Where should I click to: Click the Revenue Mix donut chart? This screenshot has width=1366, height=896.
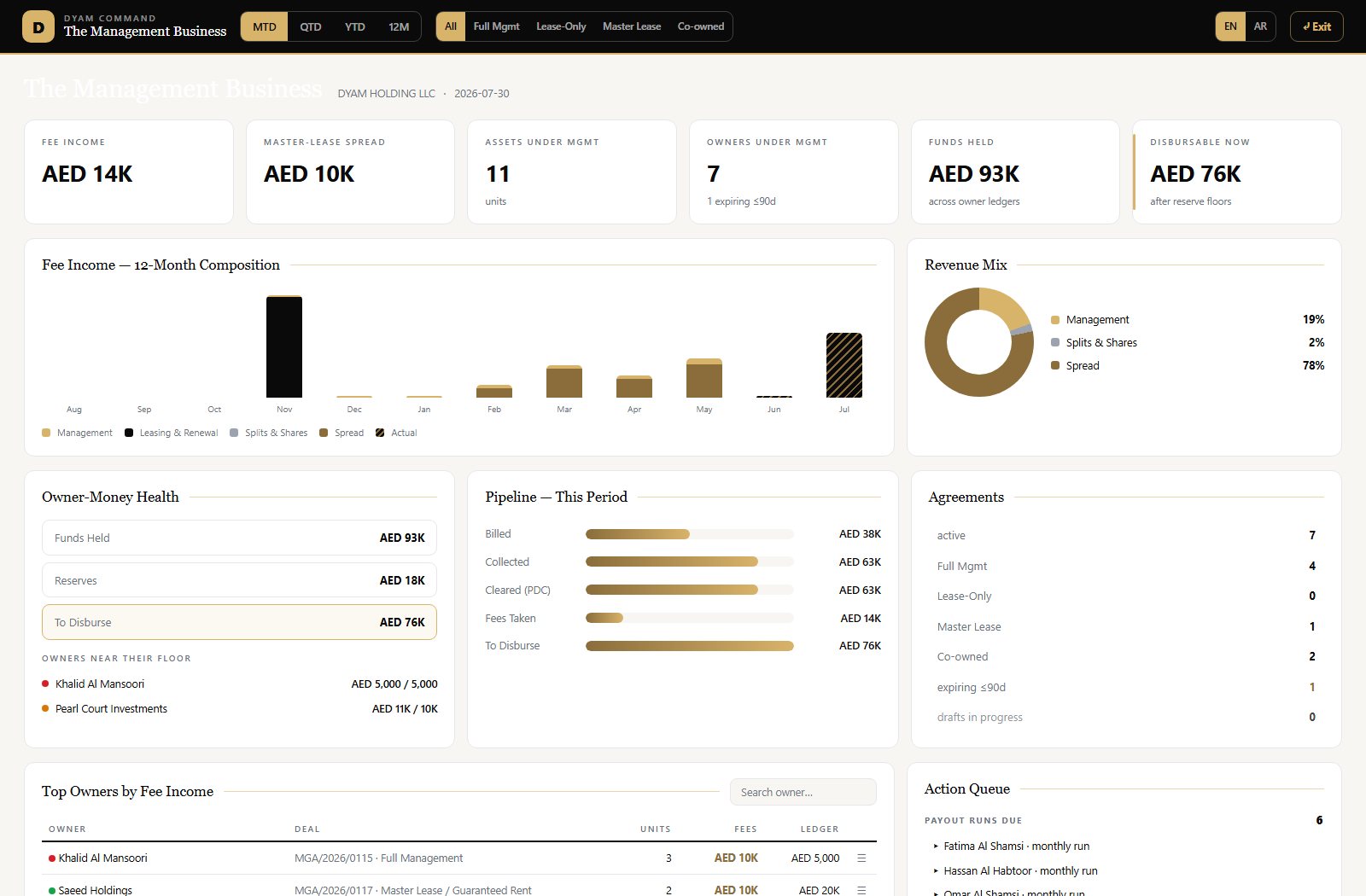979,342
